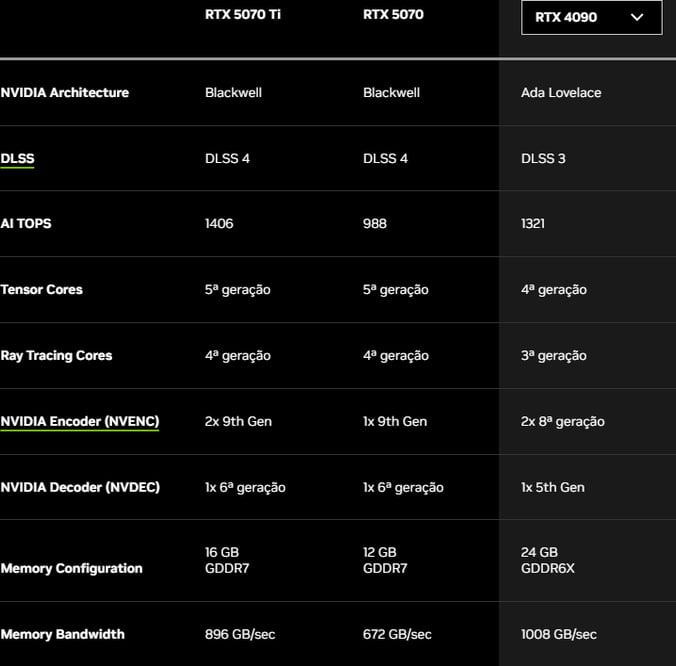Screen dimensions: 676x666
Task: Click the NVIDIA Architecture row label
Action: [x=65, y=93]
